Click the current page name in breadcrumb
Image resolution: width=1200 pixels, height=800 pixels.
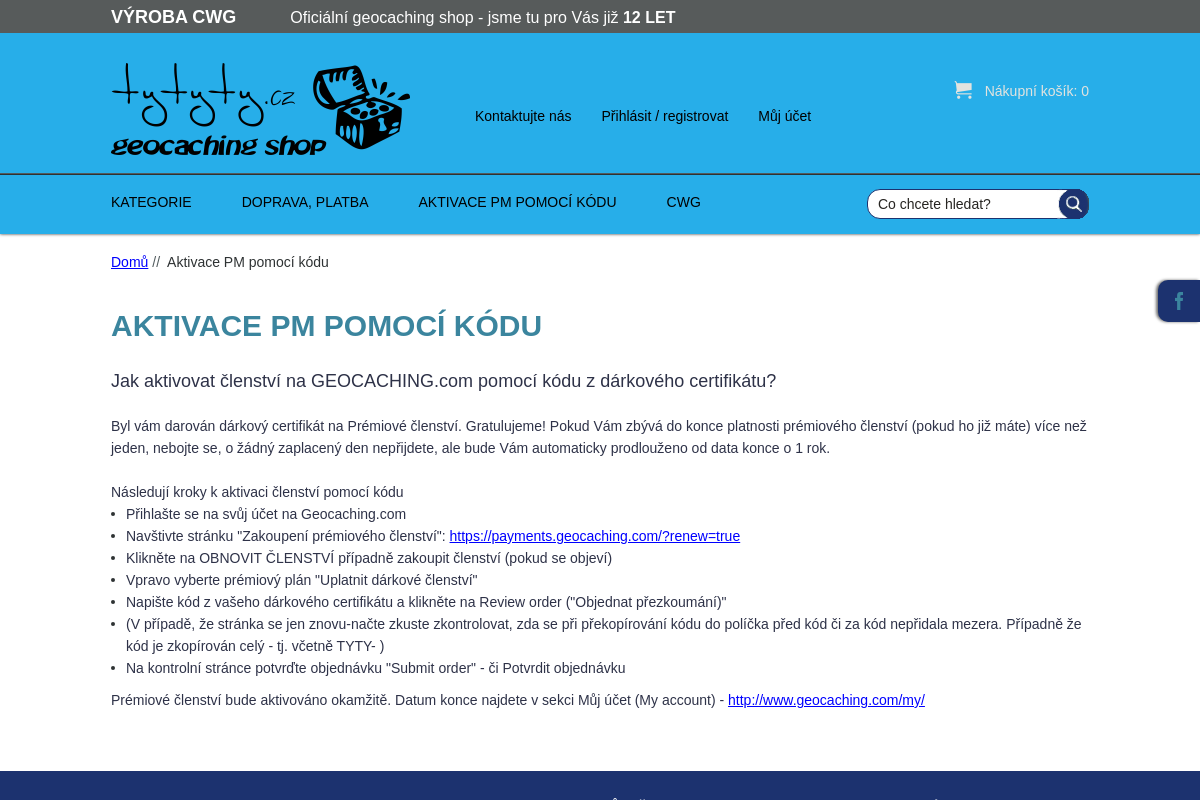[x=247, y=262]
